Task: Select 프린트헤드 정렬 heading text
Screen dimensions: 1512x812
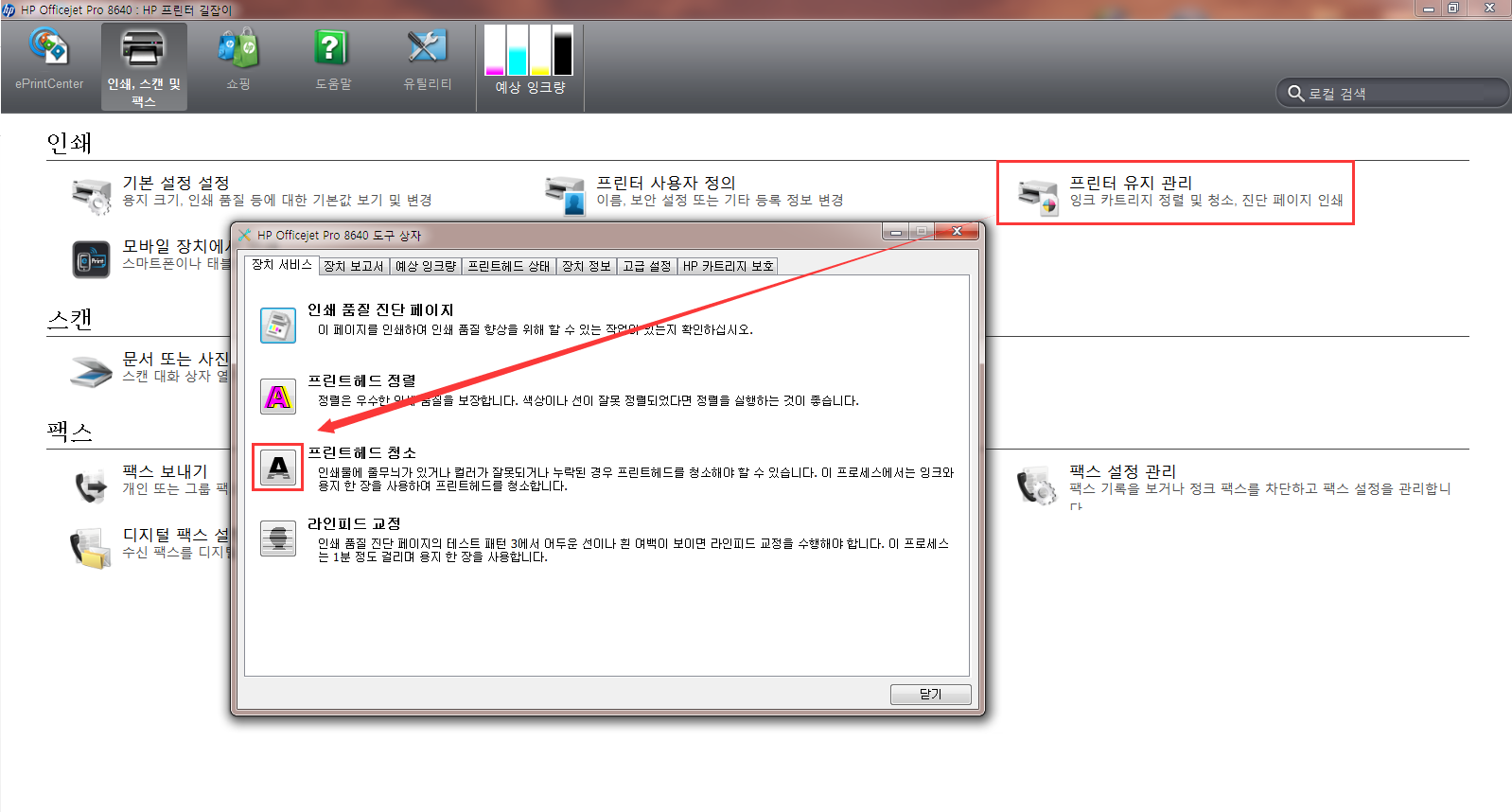Action: (361, 380)
